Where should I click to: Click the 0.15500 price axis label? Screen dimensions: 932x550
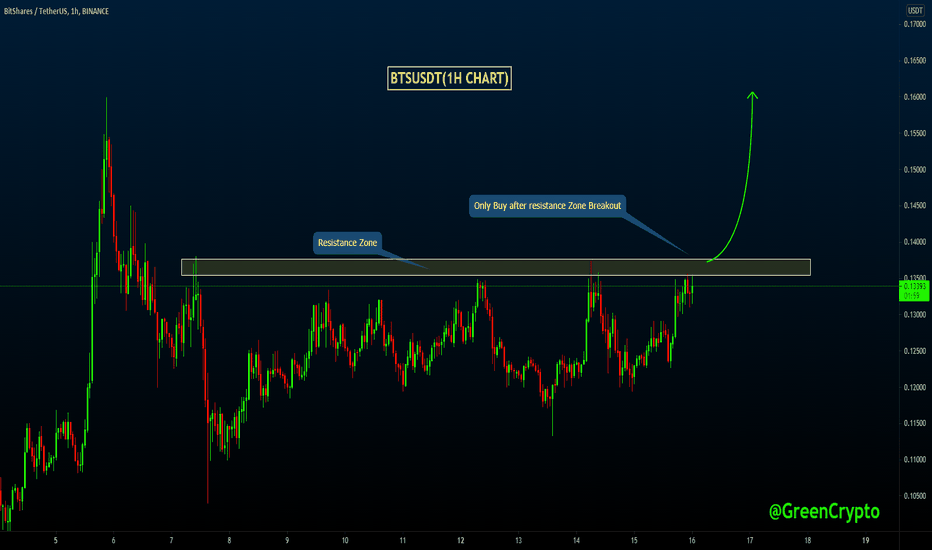pos(915,133)
